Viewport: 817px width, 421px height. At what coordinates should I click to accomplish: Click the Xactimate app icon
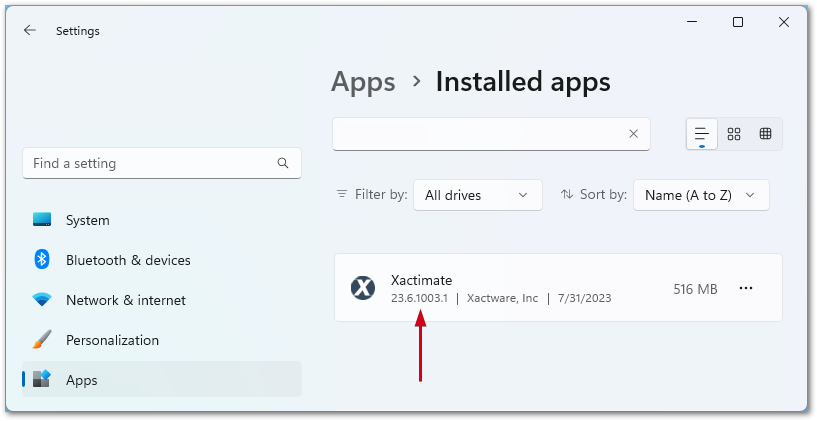click(x=363, y=288)
